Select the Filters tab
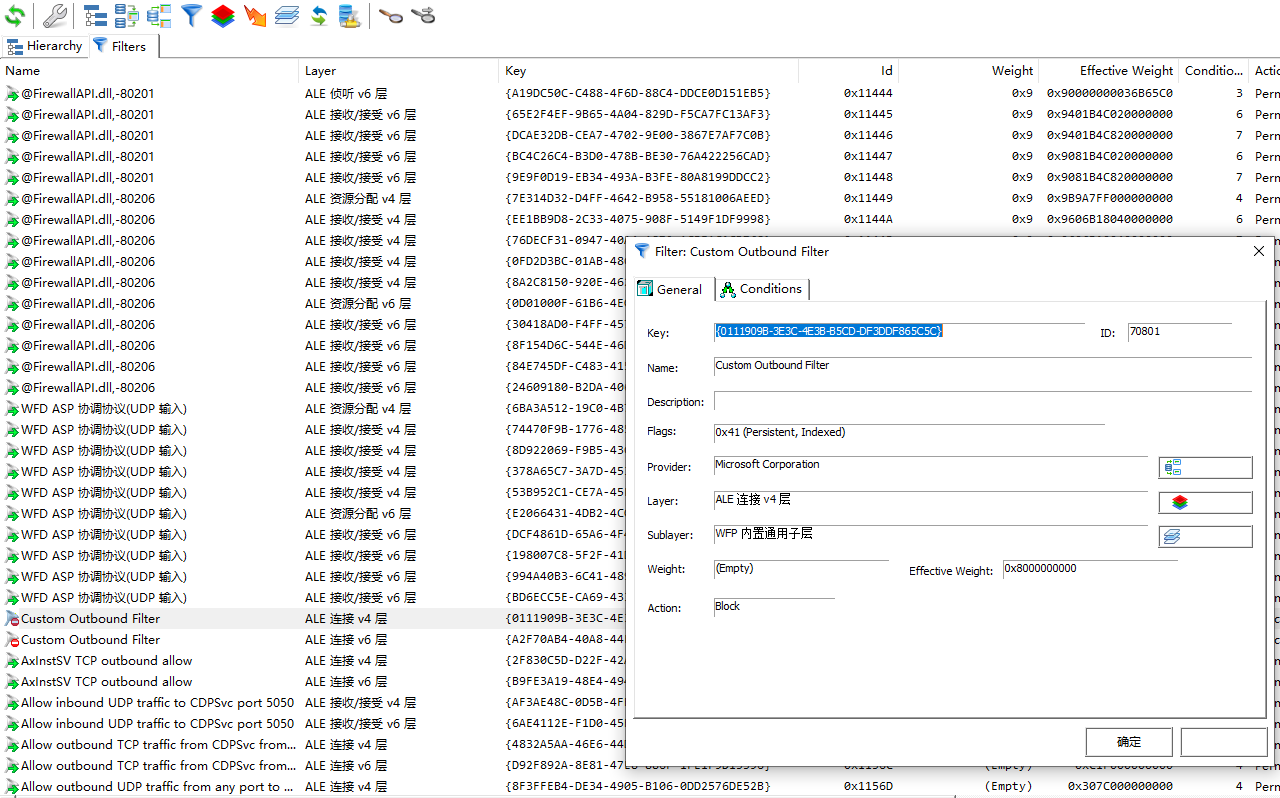The image size is (1280, 798). click(124, 45)
